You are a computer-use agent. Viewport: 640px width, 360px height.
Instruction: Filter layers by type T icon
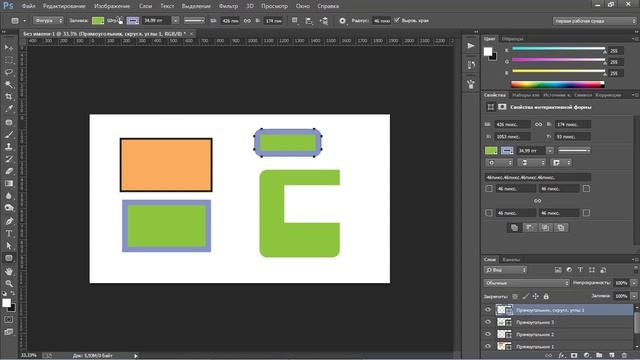coord(580,270)
